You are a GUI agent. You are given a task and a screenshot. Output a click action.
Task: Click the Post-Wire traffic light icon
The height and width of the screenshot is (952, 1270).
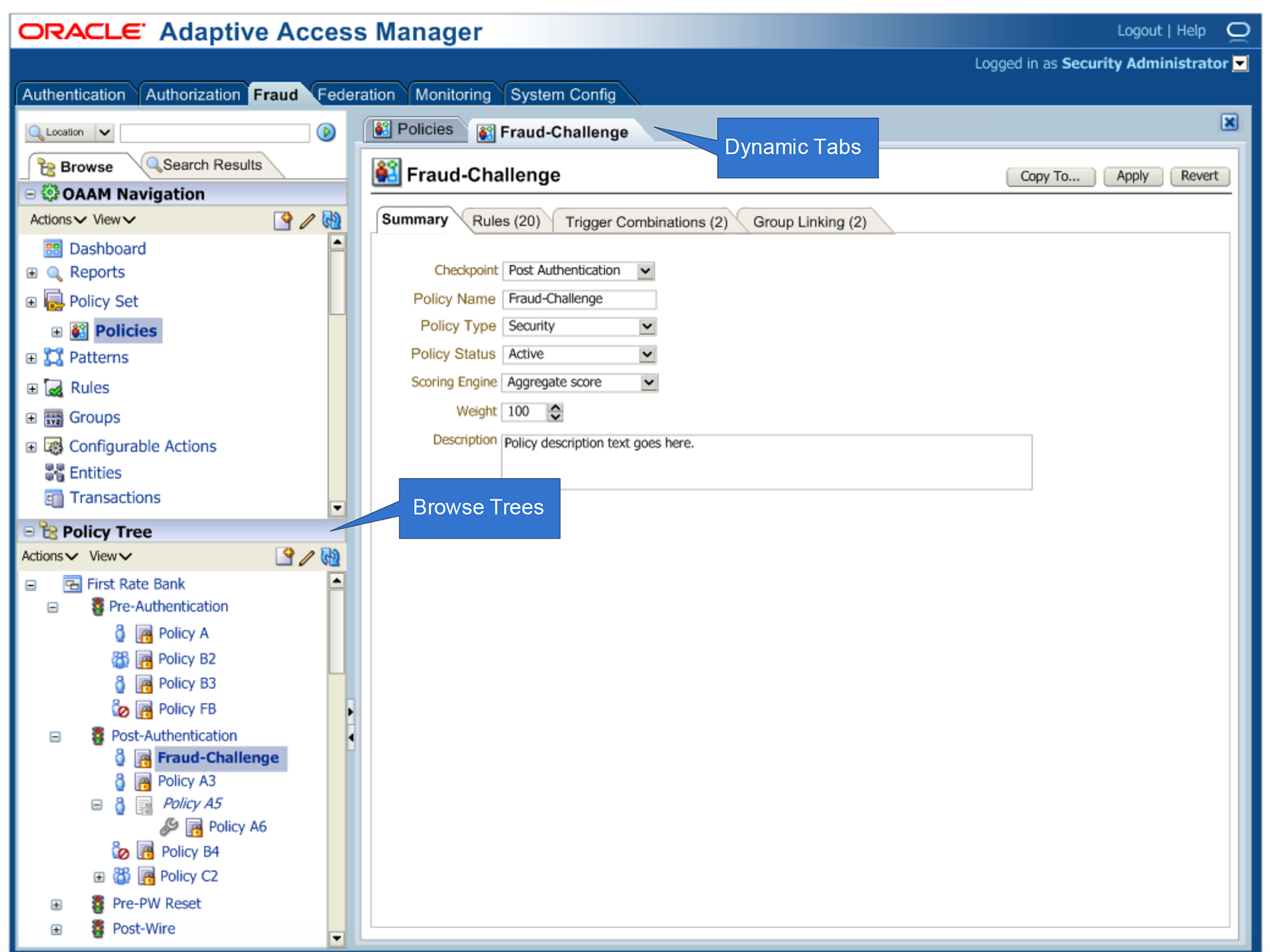point(98,929)
